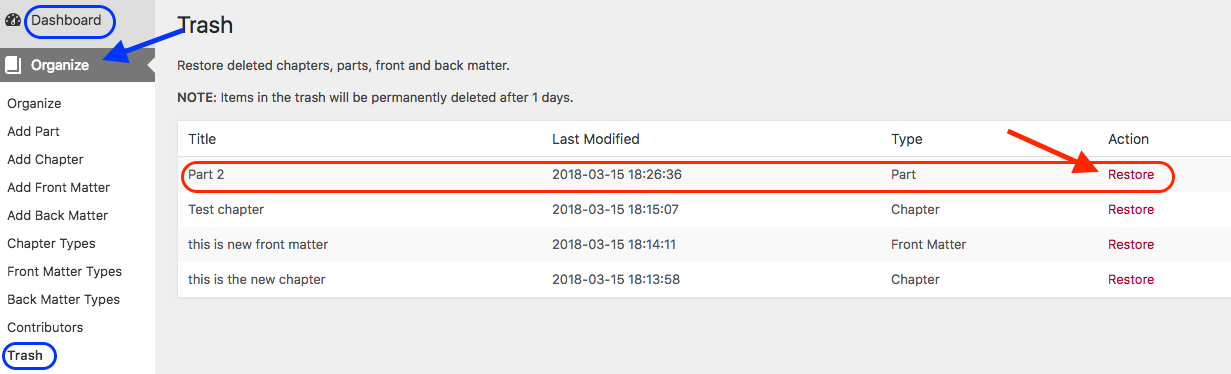This screenshot has width=1231, height=374.
Task: Choose Add Front Matter
Action: coord(58,188)
